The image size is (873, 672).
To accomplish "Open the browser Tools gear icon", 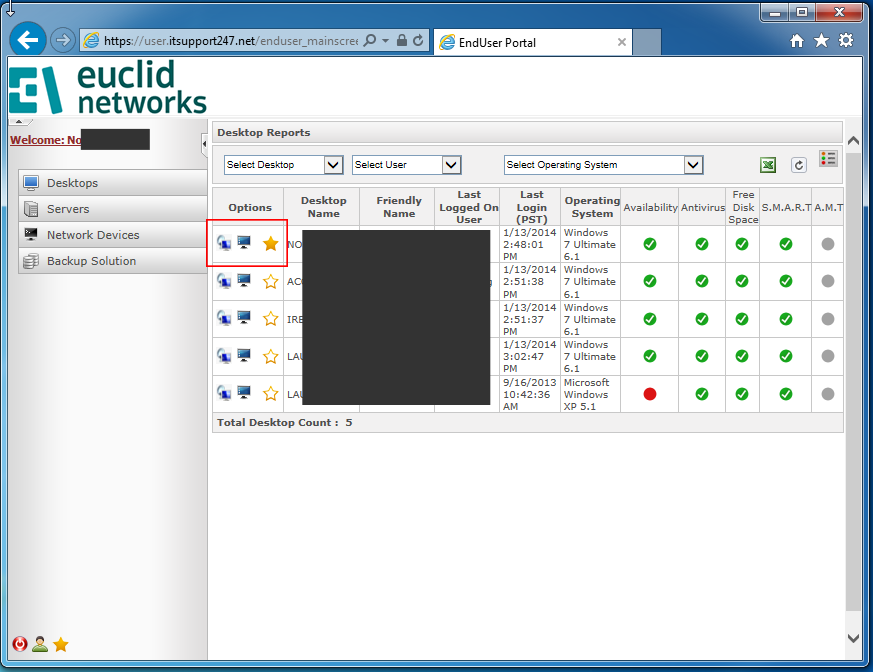I will (x=846, y=41).
